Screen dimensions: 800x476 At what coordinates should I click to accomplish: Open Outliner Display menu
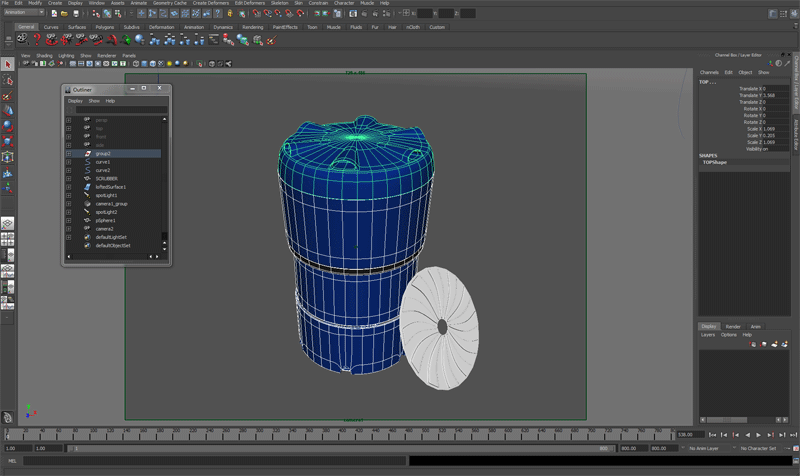75,101
